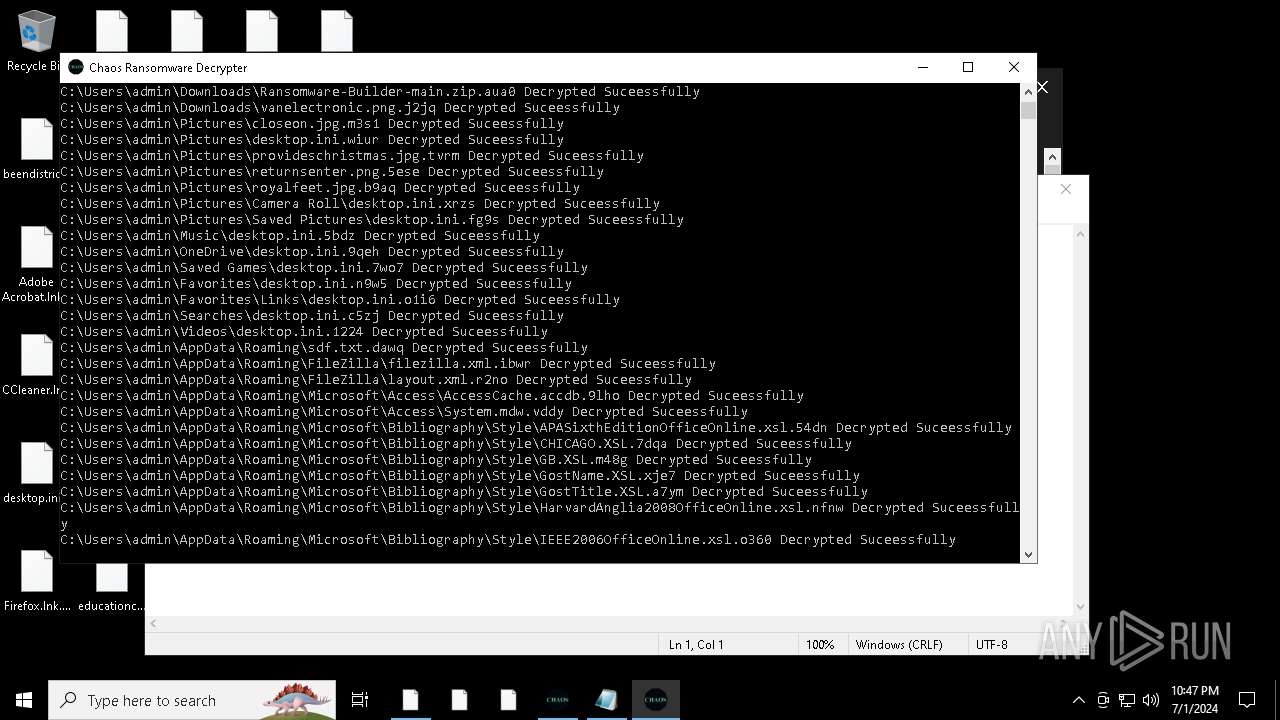Click the Pictures\desktop.ini.wiur line

tap(312, 139)
